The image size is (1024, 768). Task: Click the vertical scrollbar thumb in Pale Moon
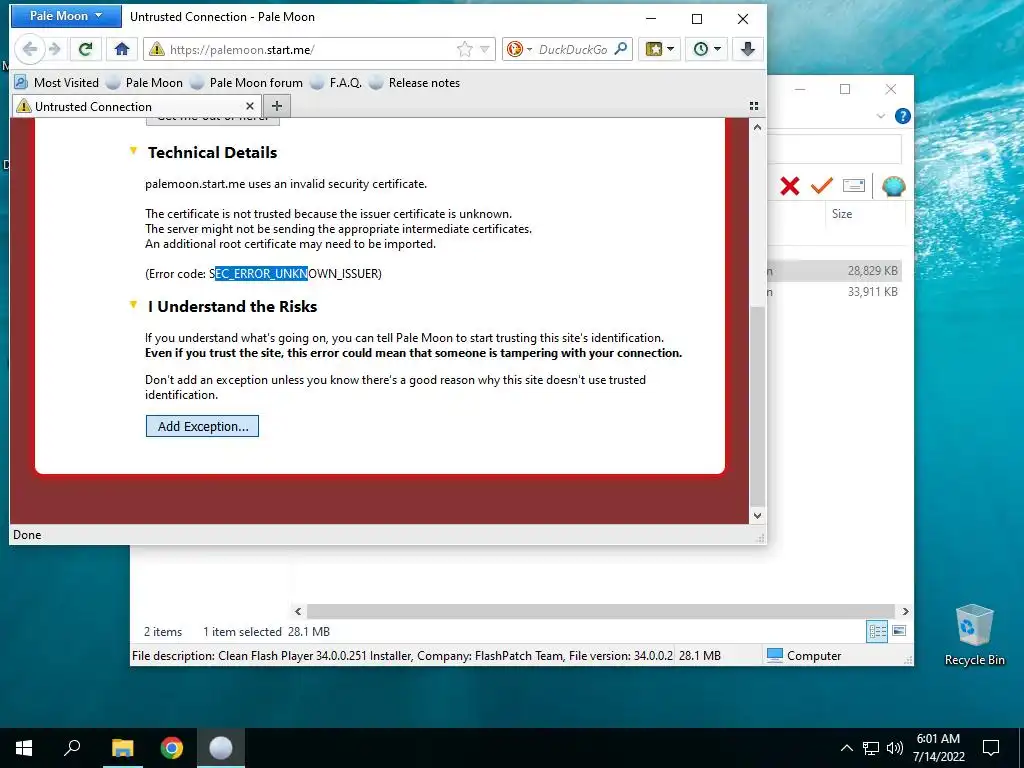pyautogui.click(x=757, y=406)
